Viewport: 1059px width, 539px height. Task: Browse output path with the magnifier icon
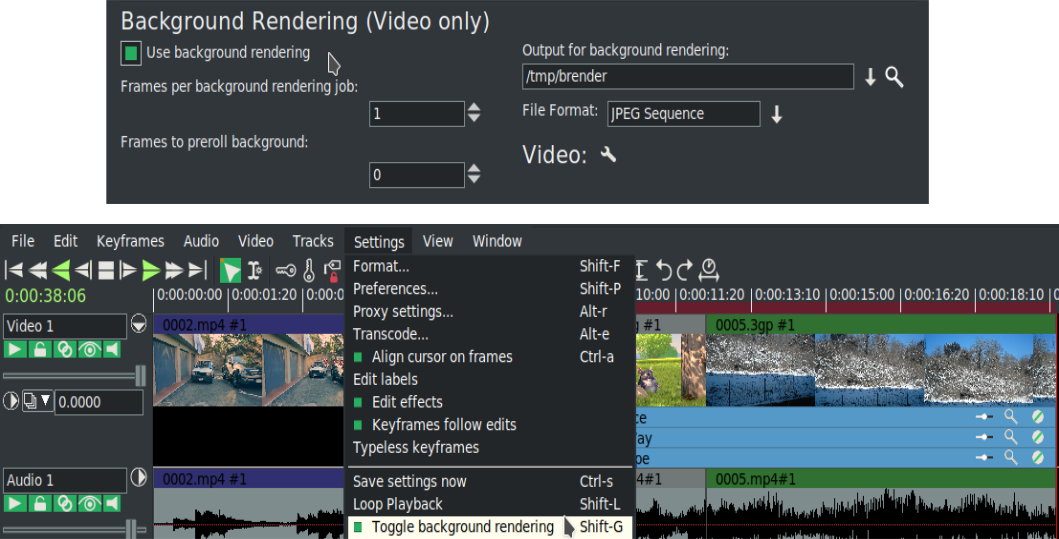895,77
